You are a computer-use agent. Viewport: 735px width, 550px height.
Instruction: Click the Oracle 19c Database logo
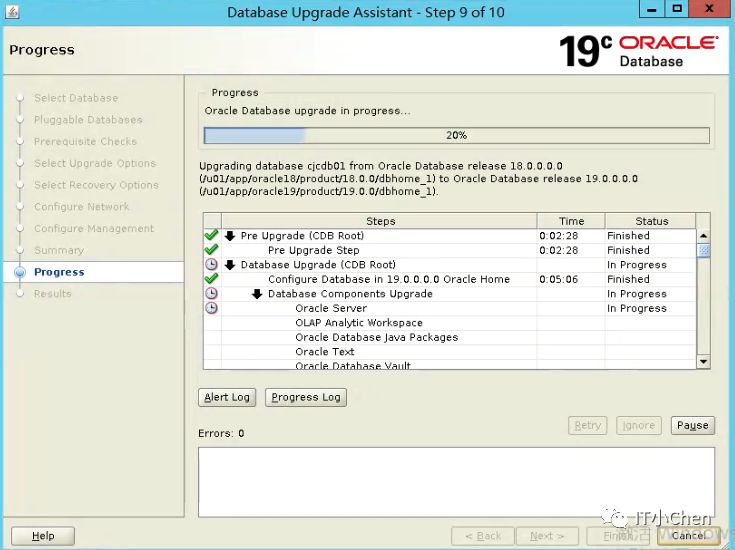pos(638,51)
